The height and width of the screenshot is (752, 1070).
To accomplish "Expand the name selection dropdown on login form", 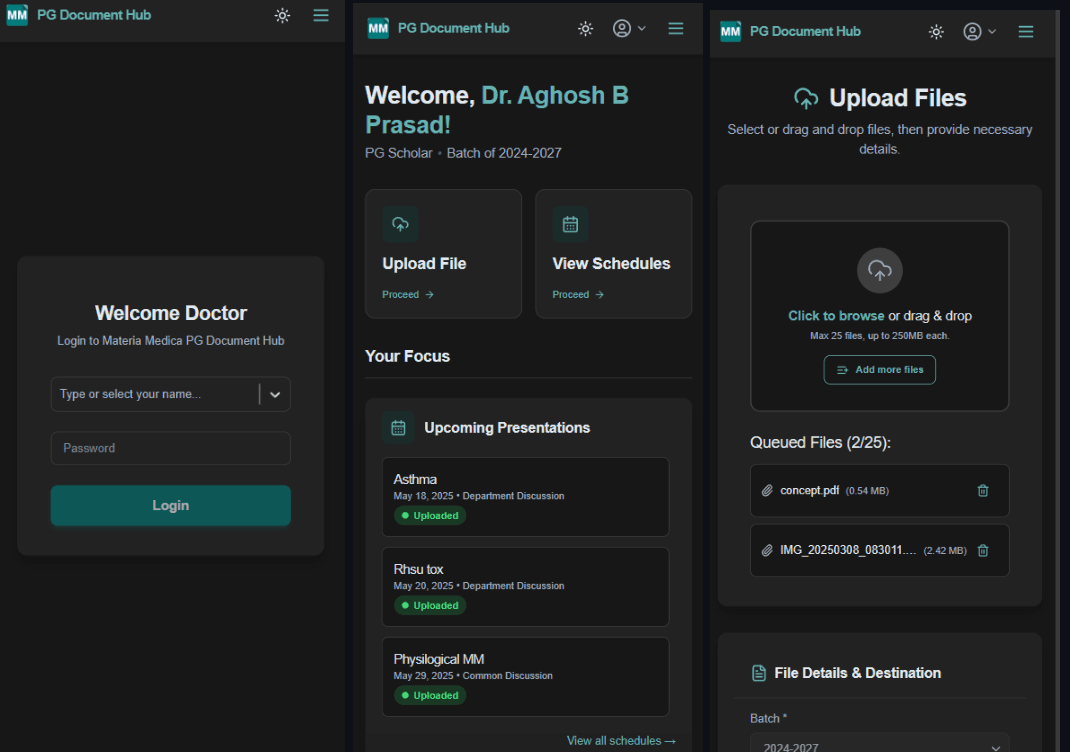I will pos(275,394).
